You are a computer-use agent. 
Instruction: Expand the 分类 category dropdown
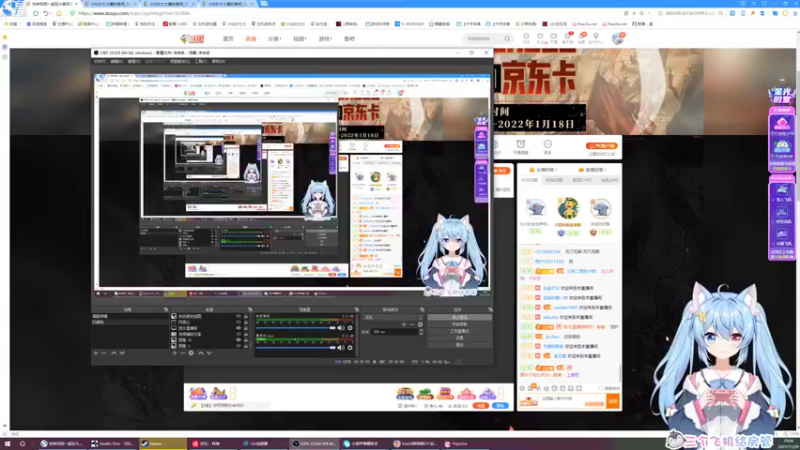point(274,39)
